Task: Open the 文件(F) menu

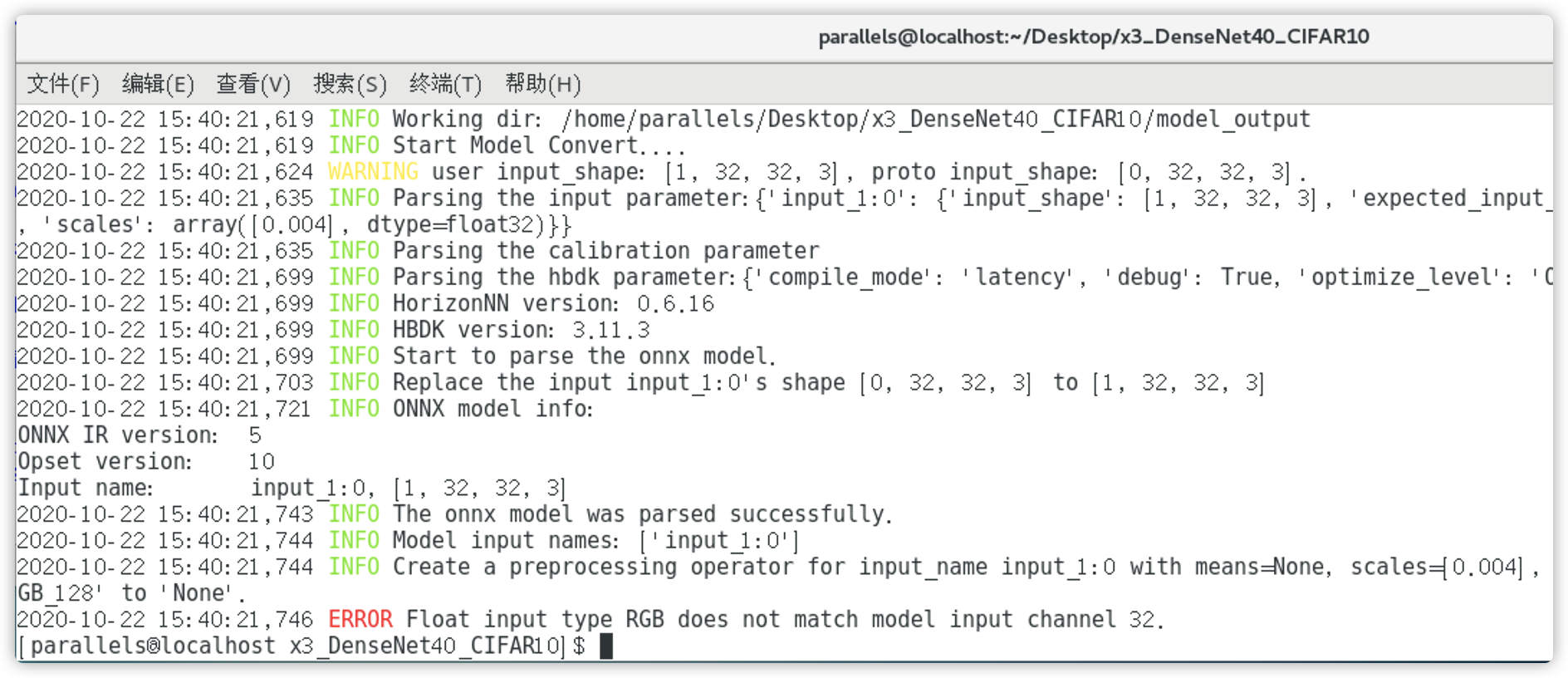Action: [63, 84]
